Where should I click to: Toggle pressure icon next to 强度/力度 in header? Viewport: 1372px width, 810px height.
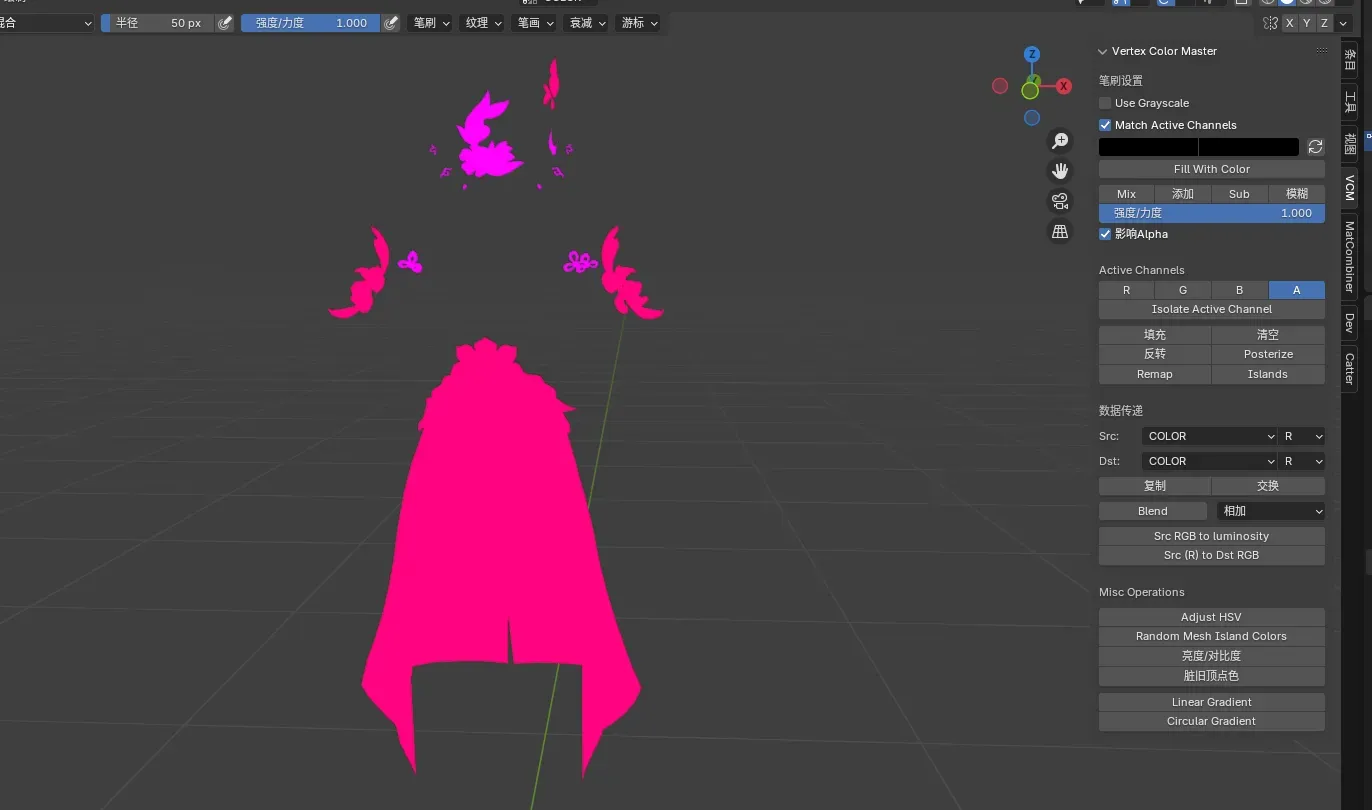click(392, 23)
